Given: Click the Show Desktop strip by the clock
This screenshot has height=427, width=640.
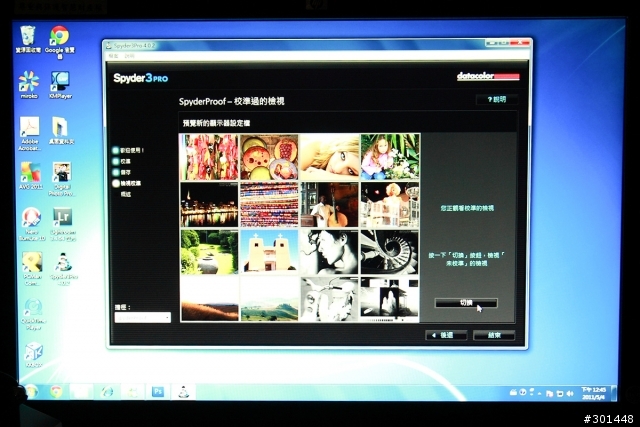Looking at the screenshot, I should (613, 393).
